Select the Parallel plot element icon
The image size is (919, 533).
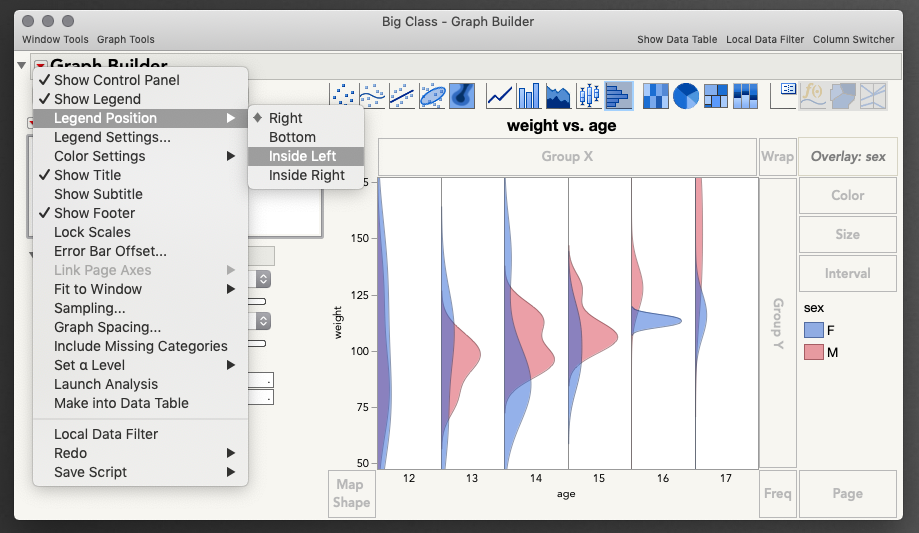(873, 96)
